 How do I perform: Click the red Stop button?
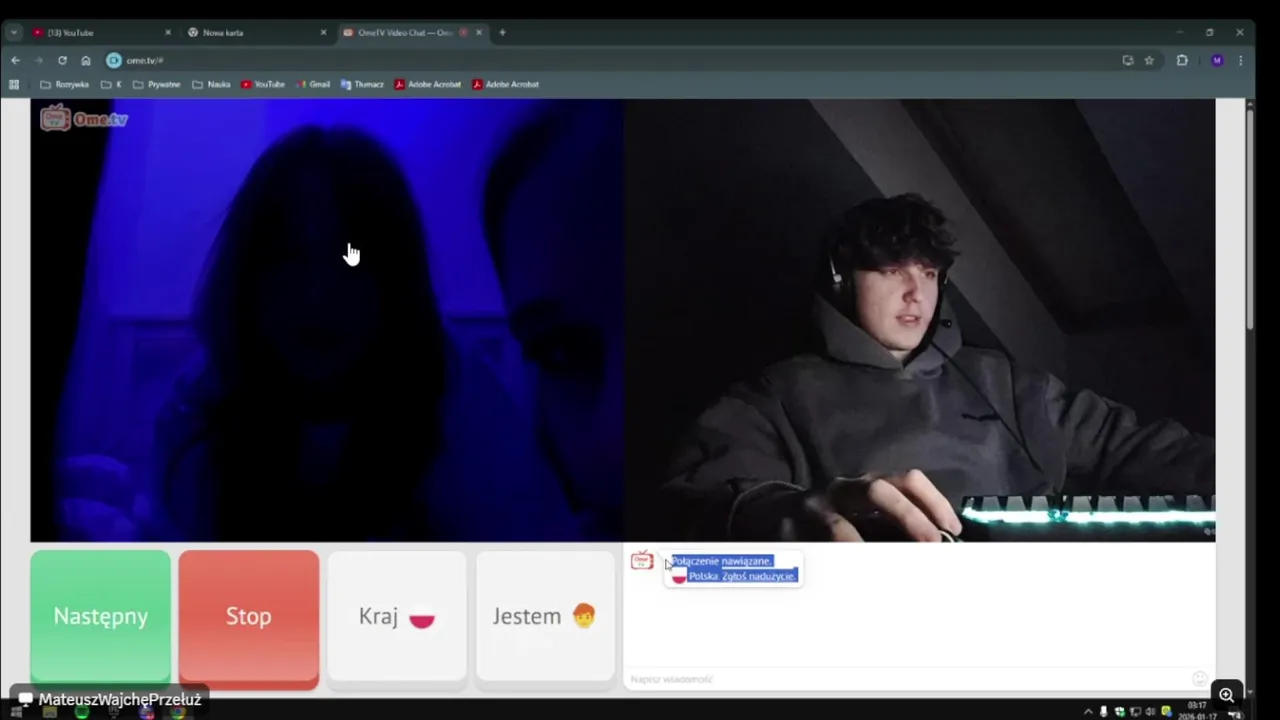click(x=249, y=616)
